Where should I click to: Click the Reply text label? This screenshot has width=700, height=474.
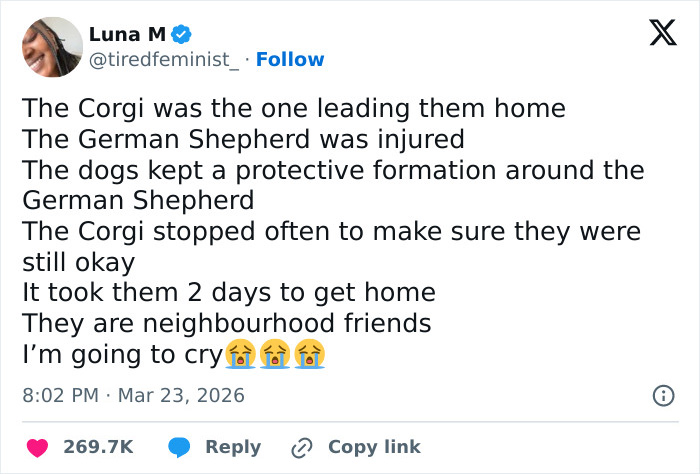(x=233, y=447)
